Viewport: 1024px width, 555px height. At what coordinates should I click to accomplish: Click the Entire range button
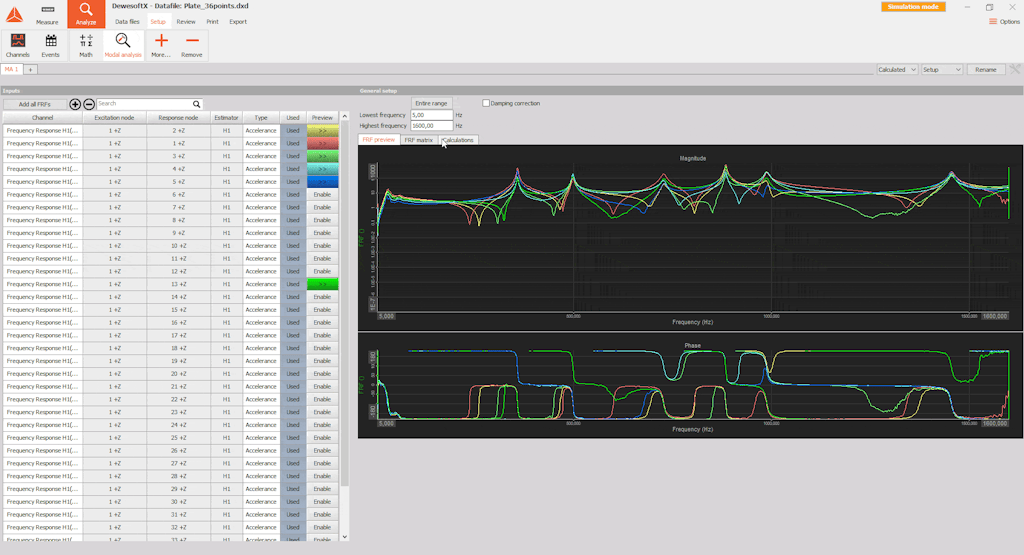point(431,103)
